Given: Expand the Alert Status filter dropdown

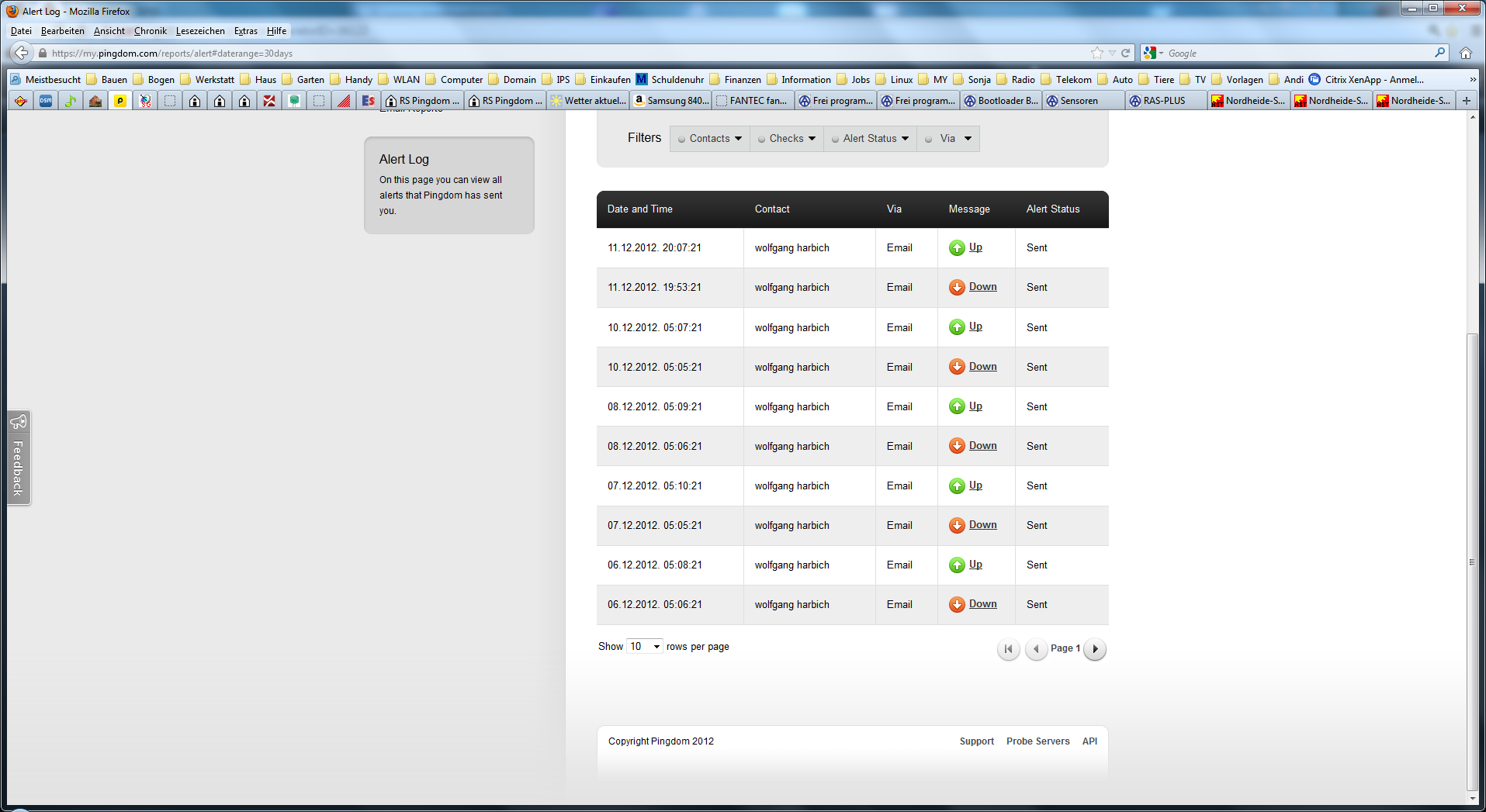Looking at the screenshot, I should click(x=870, y=139).
